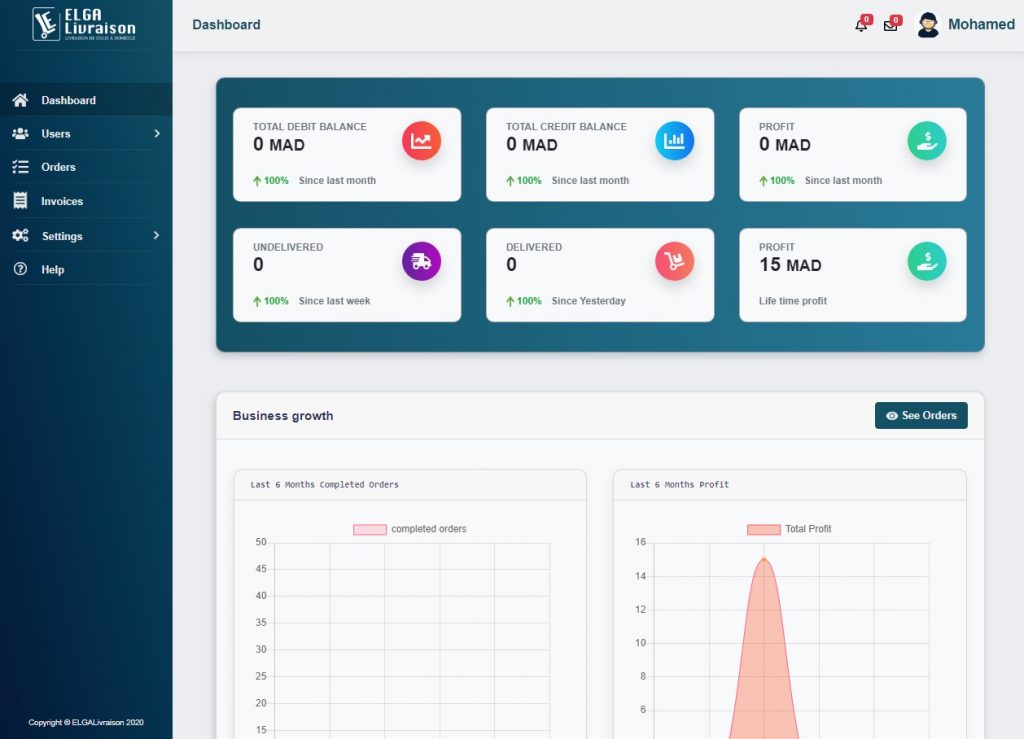Click the green hand-dollar icon on 0 MAD Profit card
The image size is (1024, 739).
pyautogui.click(x=927, y=141)
